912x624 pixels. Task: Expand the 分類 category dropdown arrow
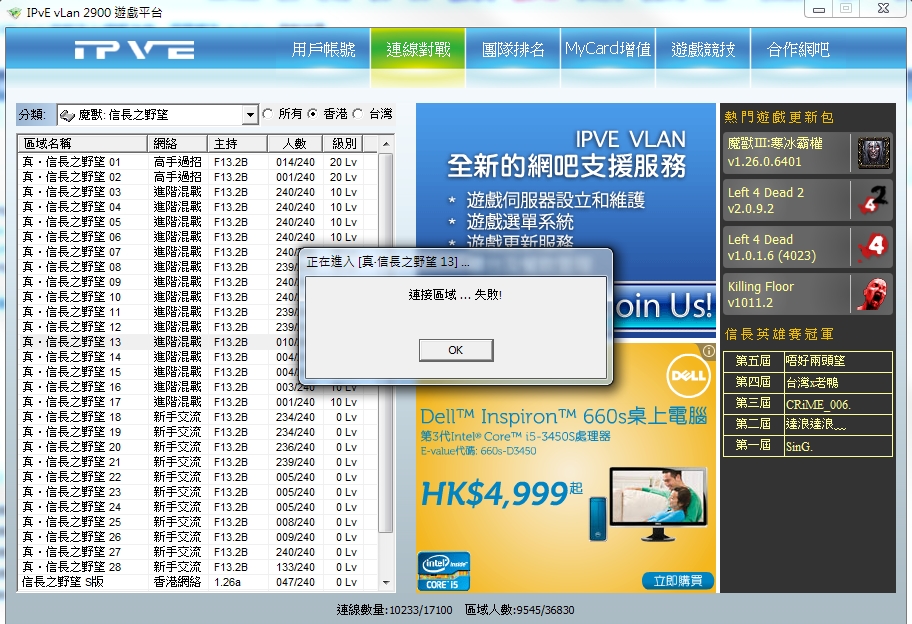point(250,115)
